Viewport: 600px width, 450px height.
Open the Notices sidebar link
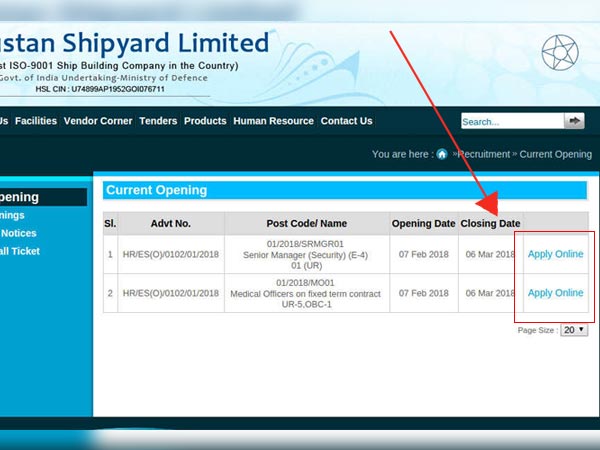click(19, 233)
